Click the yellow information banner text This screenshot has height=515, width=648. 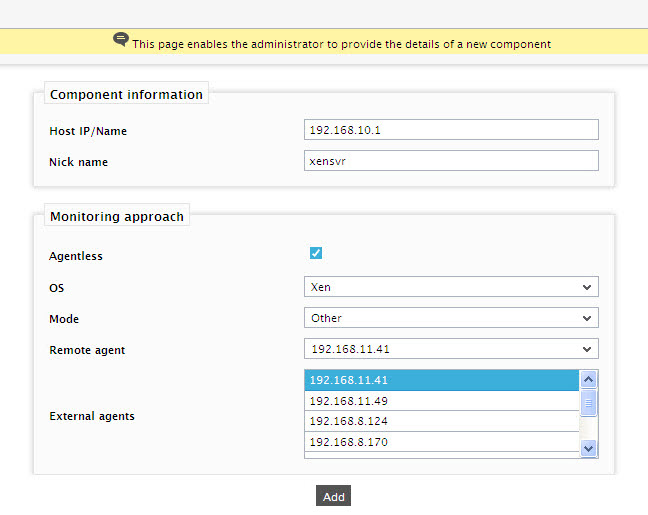point(341,44)
